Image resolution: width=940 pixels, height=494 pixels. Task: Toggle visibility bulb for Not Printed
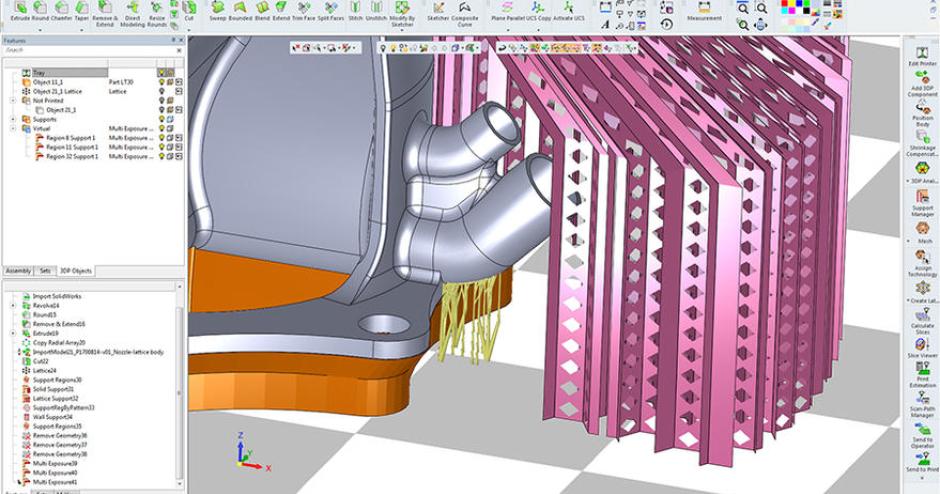click(161, 101)
